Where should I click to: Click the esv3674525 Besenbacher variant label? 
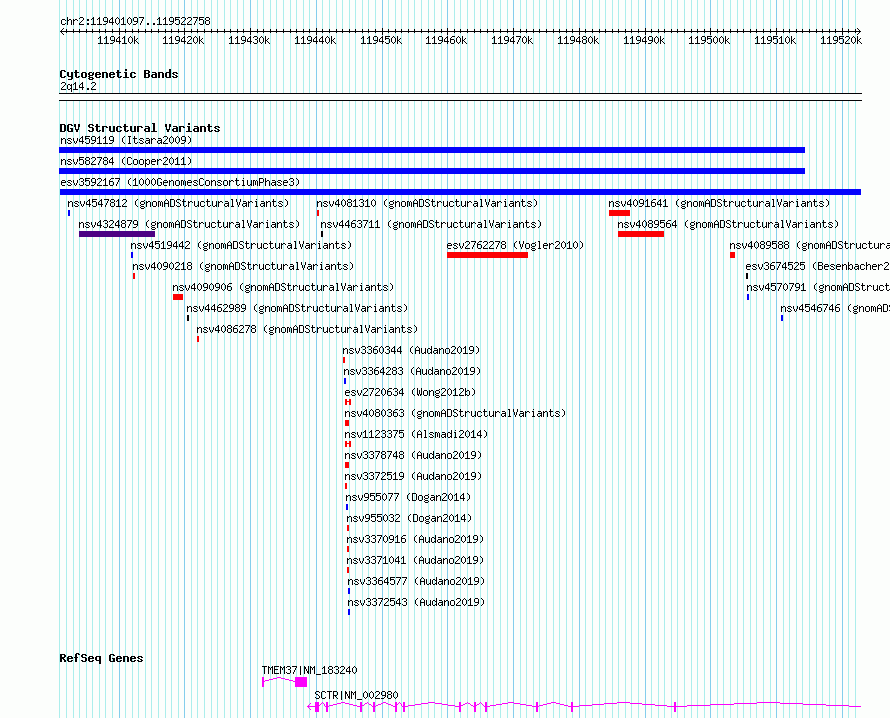pyautogui.click(x=817, y=266)
